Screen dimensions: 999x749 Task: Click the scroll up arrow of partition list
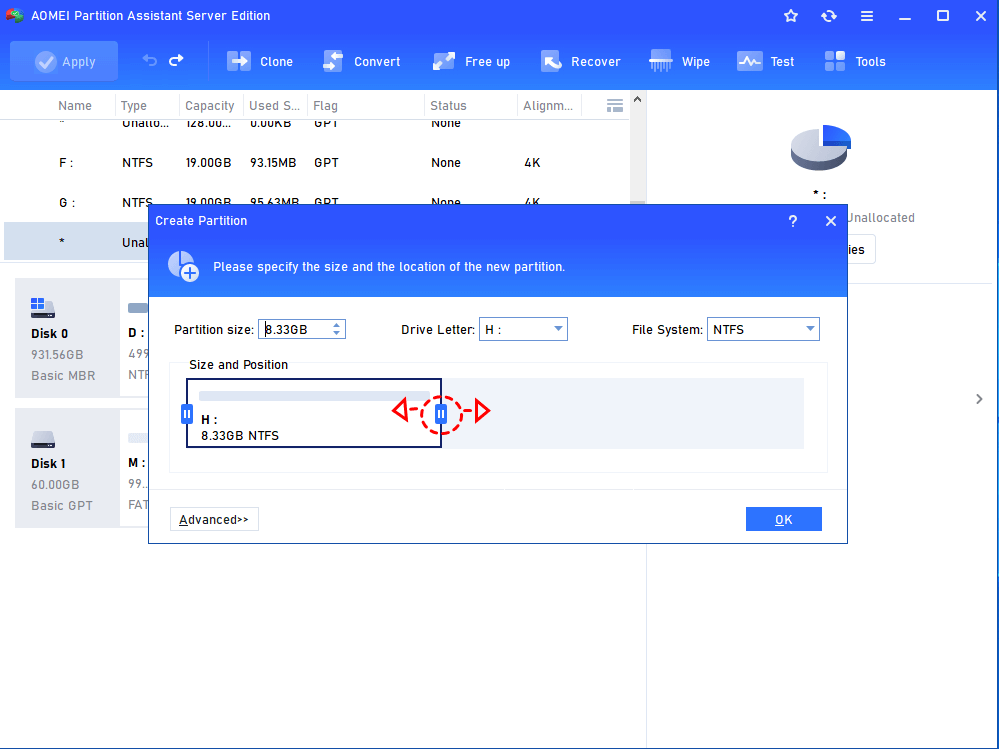coord(638,99)
